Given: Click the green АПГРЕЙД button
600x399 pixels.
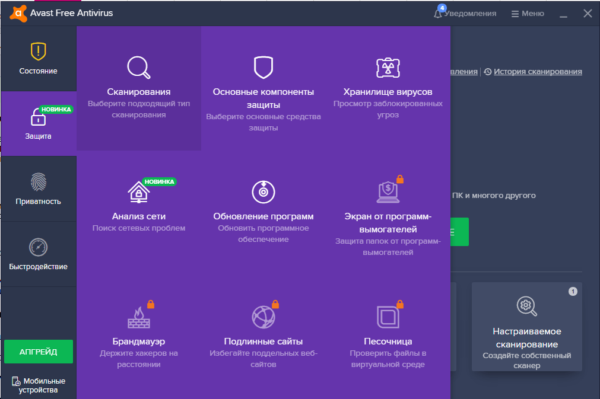Looking at the screenshot, I should pos(38,352).
